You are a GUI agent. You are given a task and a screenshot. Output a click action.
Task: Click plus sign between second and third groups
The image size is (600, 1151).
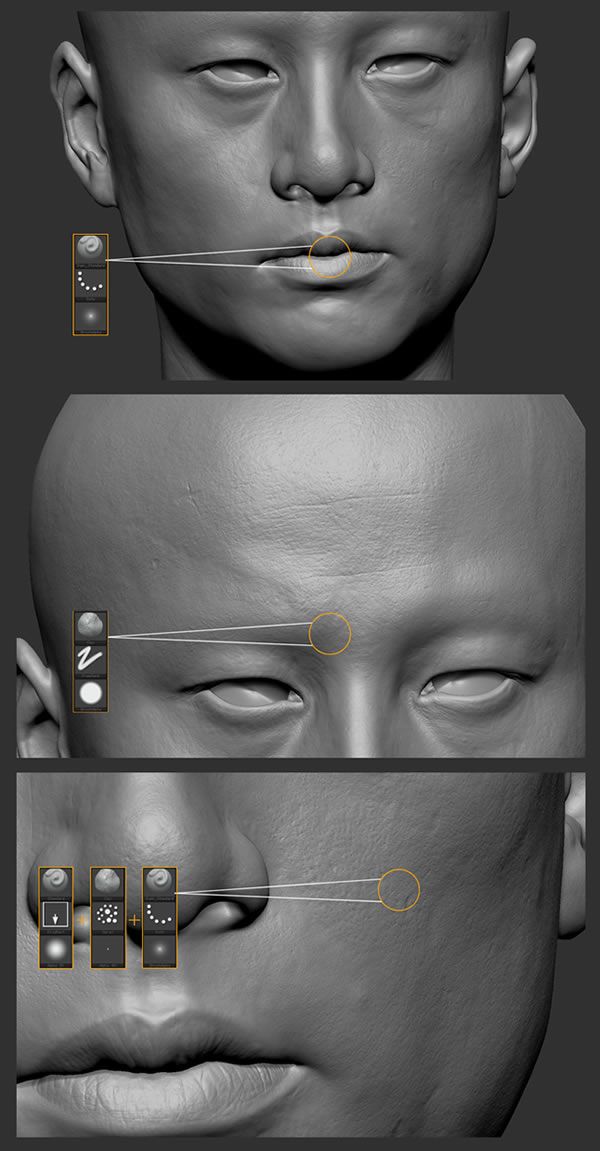tap(134, 918)
